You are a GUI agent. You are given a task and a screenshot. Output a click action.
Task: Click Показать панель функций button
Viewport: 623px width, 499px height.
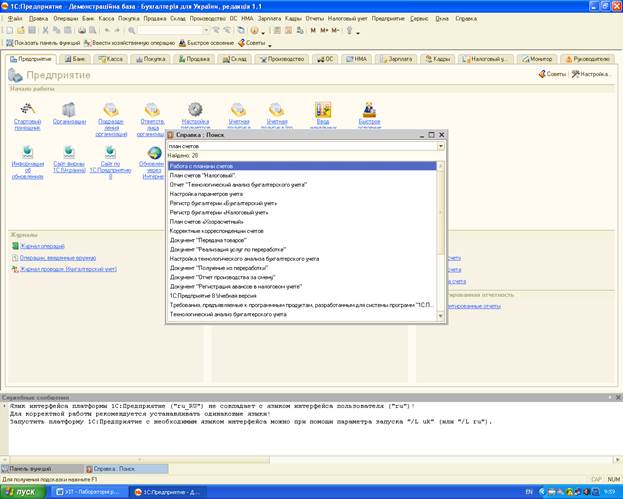pos(43,43)
